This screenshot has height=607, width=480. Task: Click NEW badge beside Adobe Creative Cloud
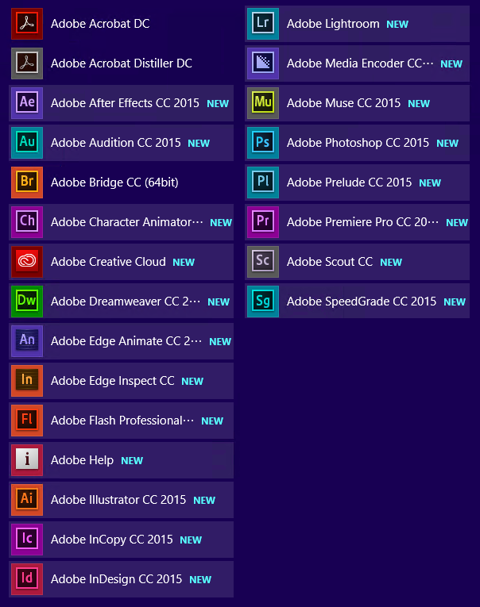[x=183, y=262]
